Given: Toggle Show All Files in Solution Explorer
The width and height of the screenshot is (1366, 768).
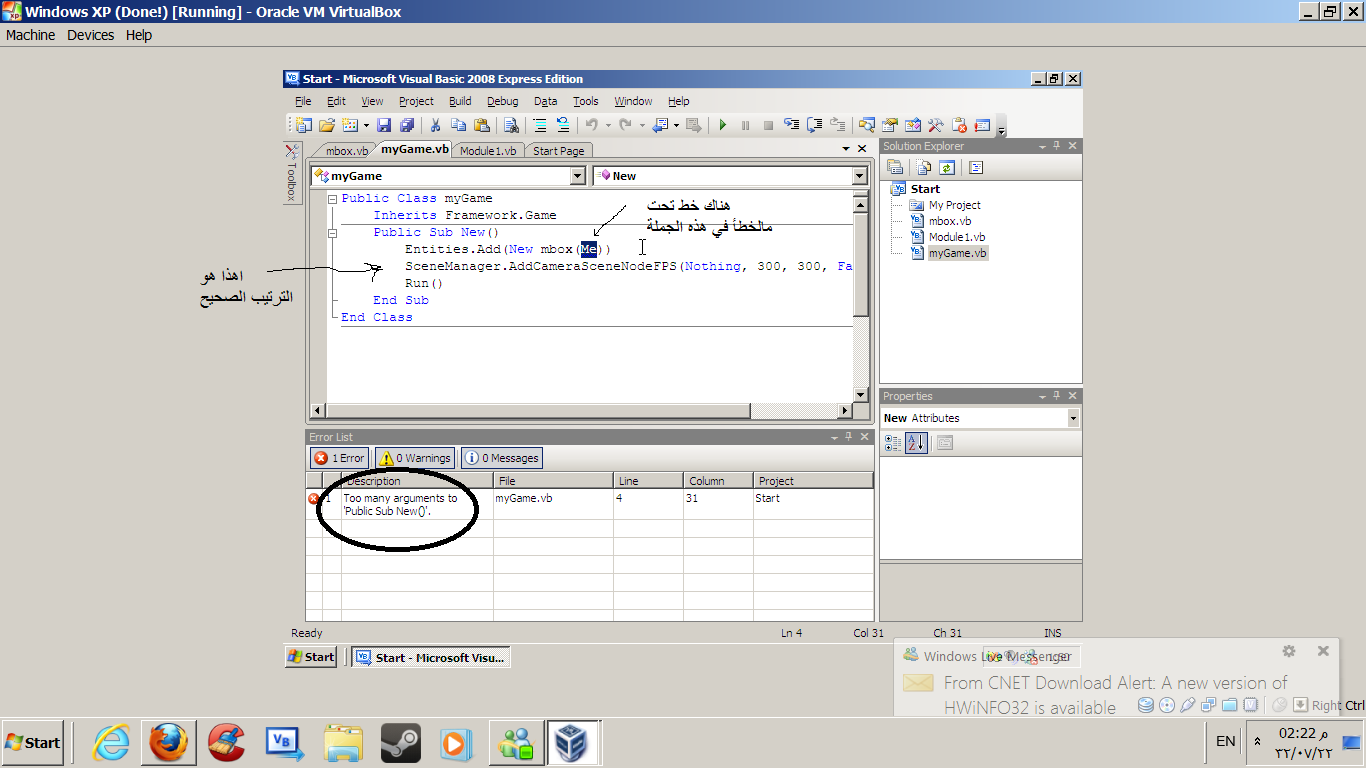Looking at the screenshot, I should point(924,168).
